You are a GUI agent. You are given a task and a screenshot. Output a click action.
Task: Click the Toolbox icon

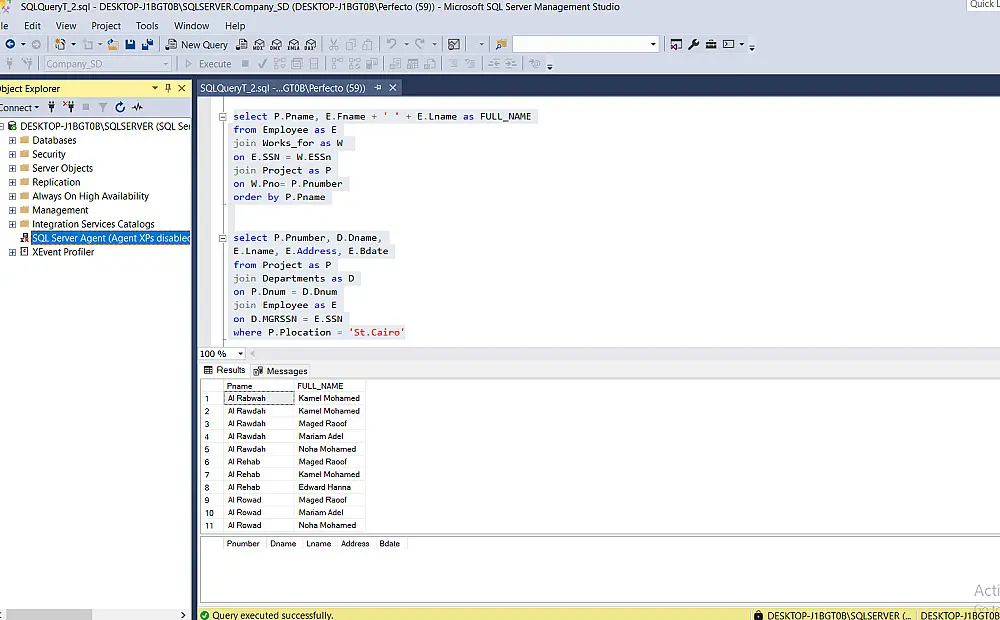click(711, 44)
